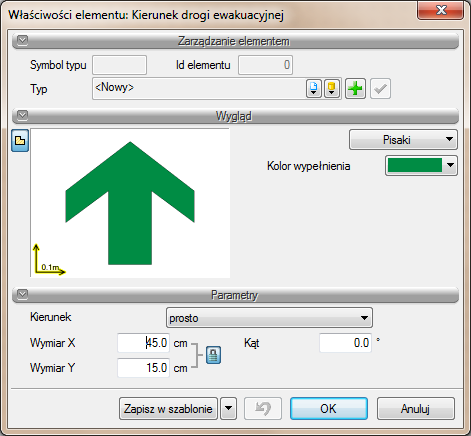This screenshot has height=436, width=471.
Task: Open symbol shape folder icon beside preview
Action: click(x=20, y=141)
